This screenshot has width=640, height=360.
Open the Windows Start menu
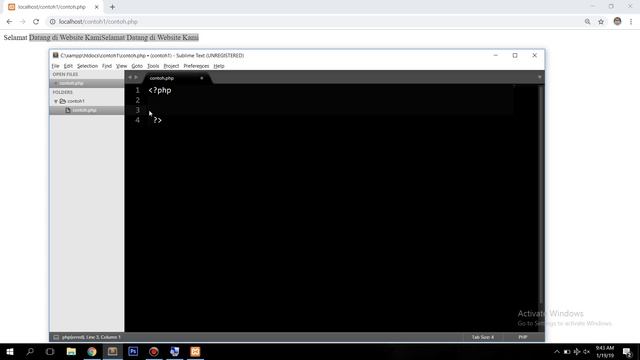click(10, 351)
